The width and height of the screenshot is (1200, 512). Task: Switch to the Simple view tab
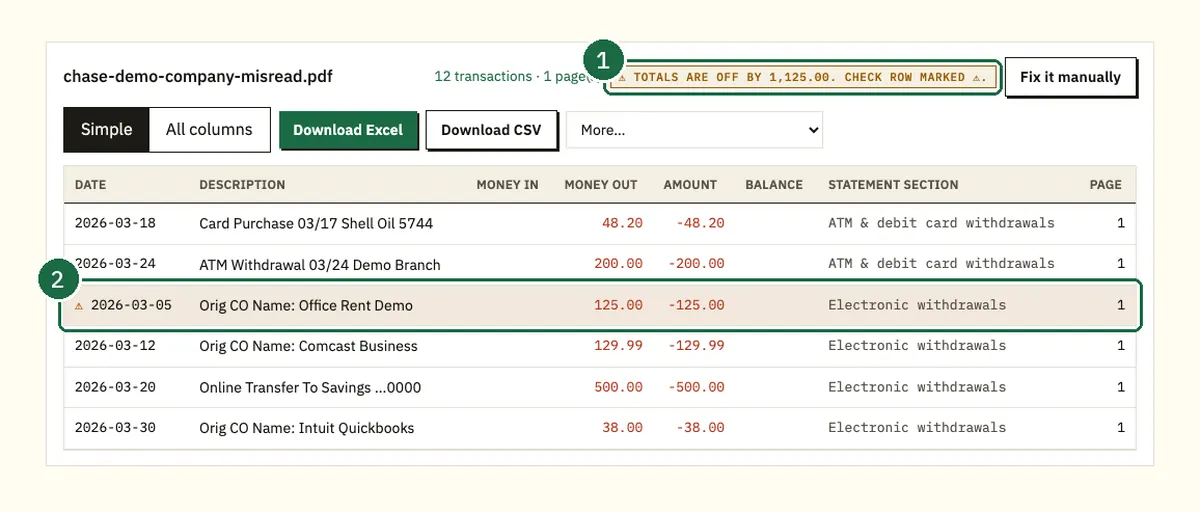(x=107, y=129)
